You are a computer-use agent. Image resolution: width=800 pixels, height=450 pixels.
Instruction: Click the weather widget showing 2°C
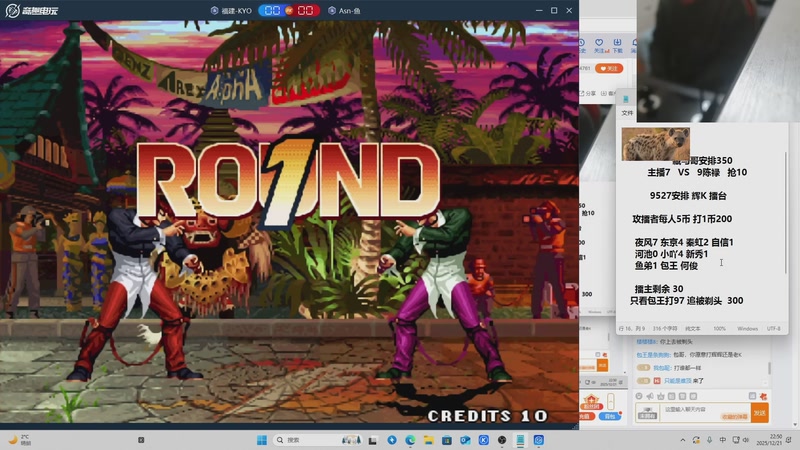pos(20,440)
